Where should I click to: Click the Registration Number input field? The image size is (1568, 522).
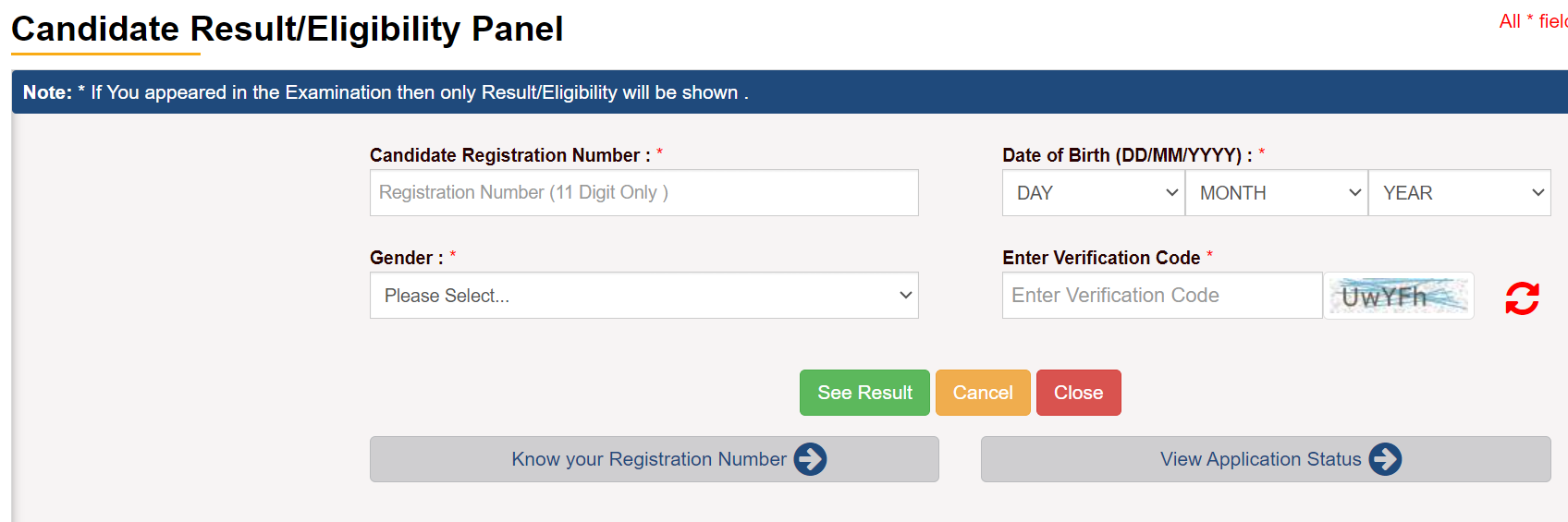click(x=643, y=193)
